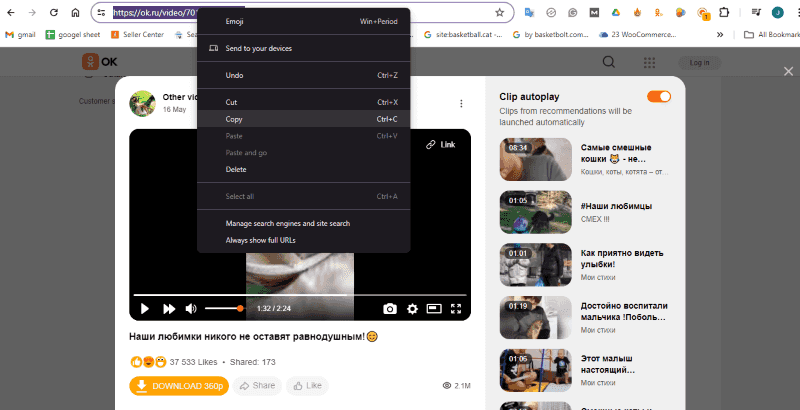800x410 pixels.
Task: Mute the video volume speaker icon
Action: [x=191, y=309]
